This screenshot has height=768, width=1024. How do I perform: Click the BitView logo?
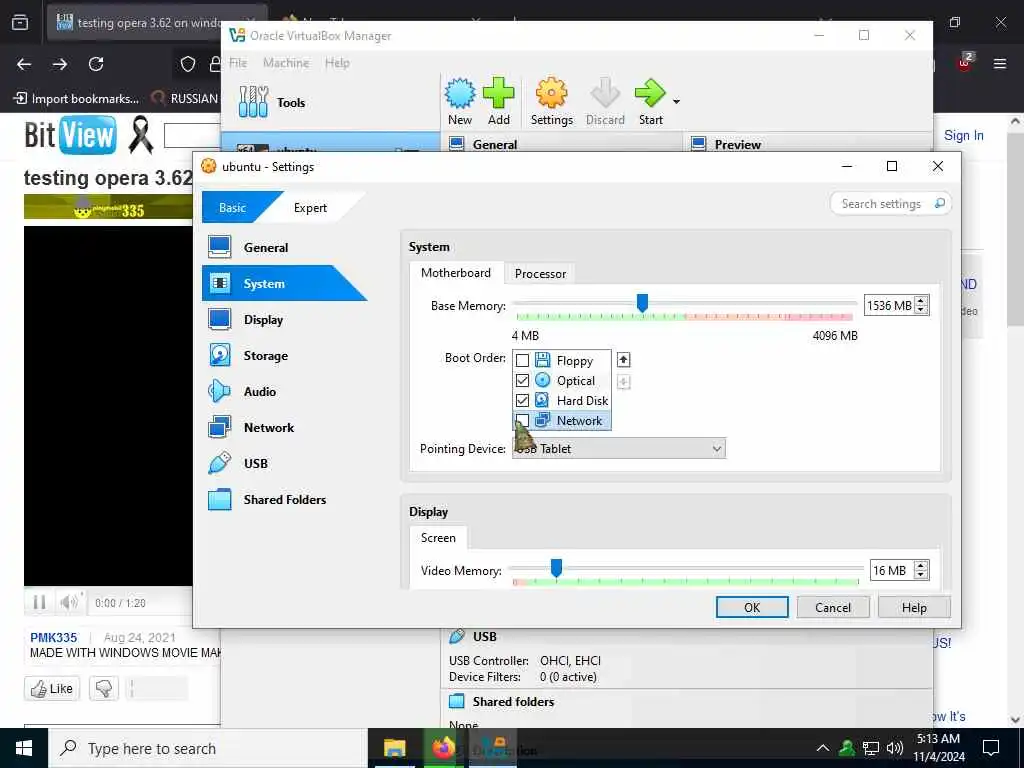70,135
